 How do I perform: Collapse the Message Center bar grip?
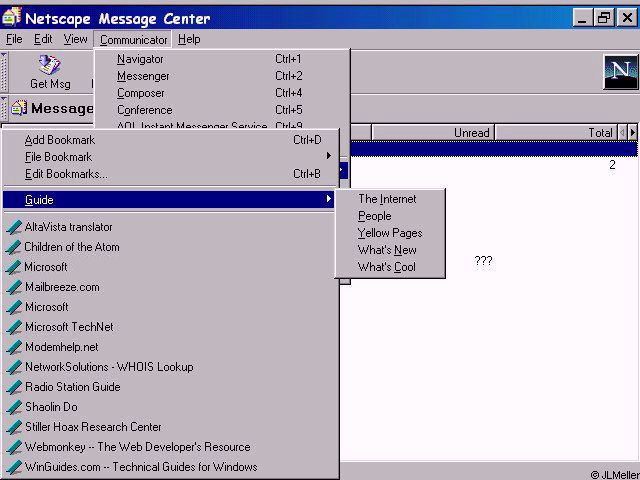4,108
